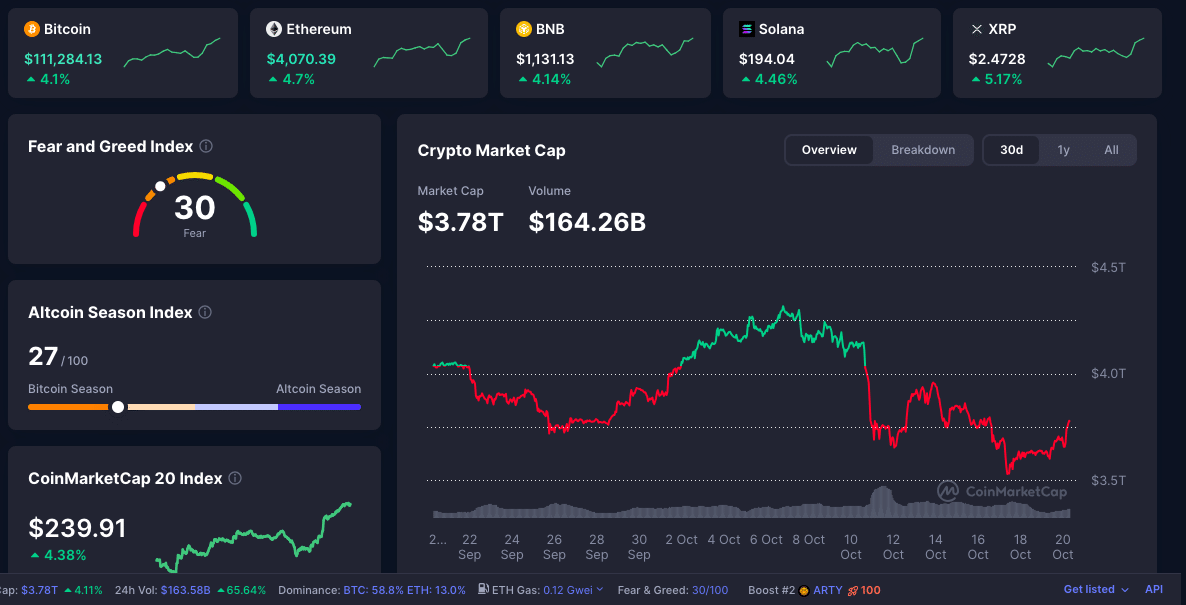Image resolution: width=1186 pixels, height=605 pixels.
Task: Expand the ETH Gas Gwei dropdown
Action: pyautogui.click(x=600, y=590)
